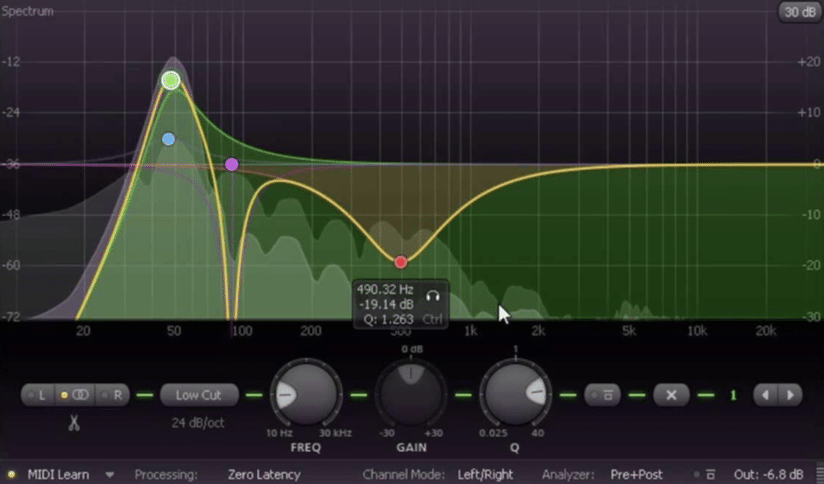This screenshot has width=824, height=484.
Task: Assign band to the Left channel (L)
Action: tap(37, 395)
